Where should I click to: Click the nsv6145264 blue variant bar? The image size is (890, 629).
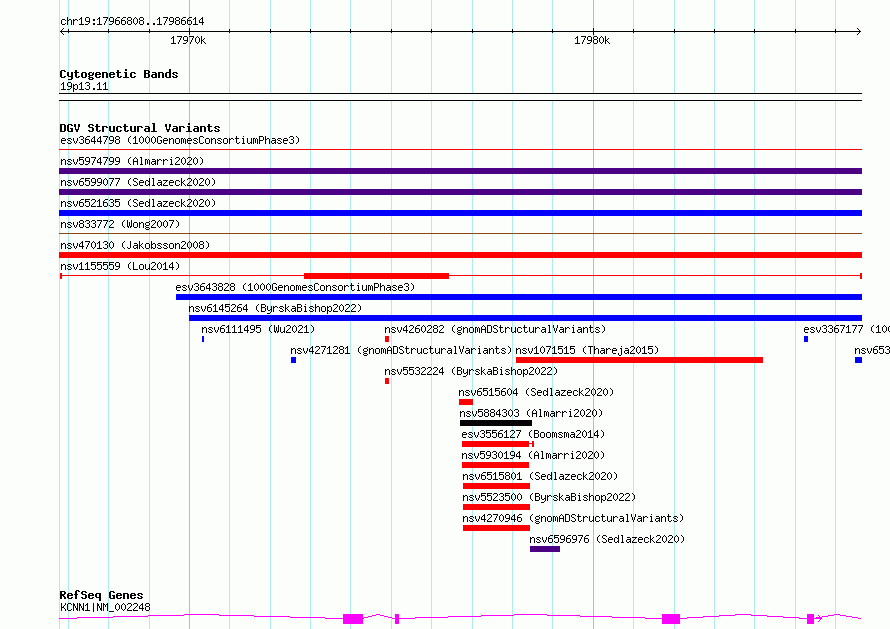(x=526, y=318)
